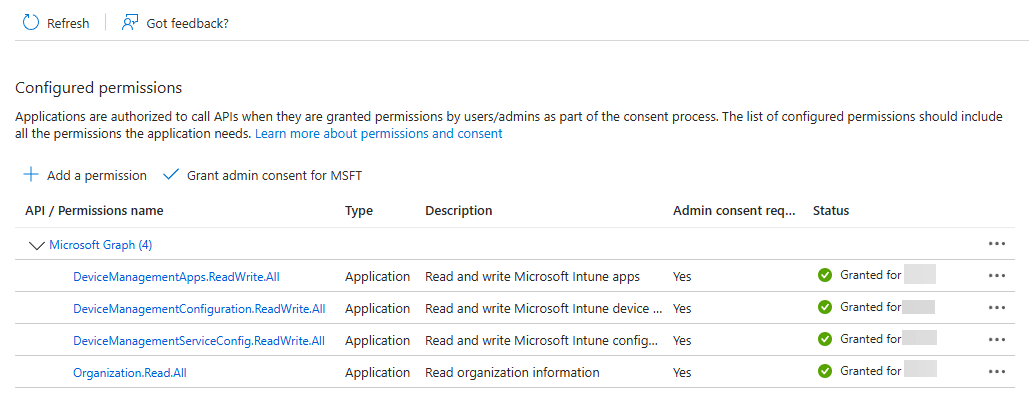The image size is (1029, 397).
Task: Click the Status column header
Action: click(831, 211)
